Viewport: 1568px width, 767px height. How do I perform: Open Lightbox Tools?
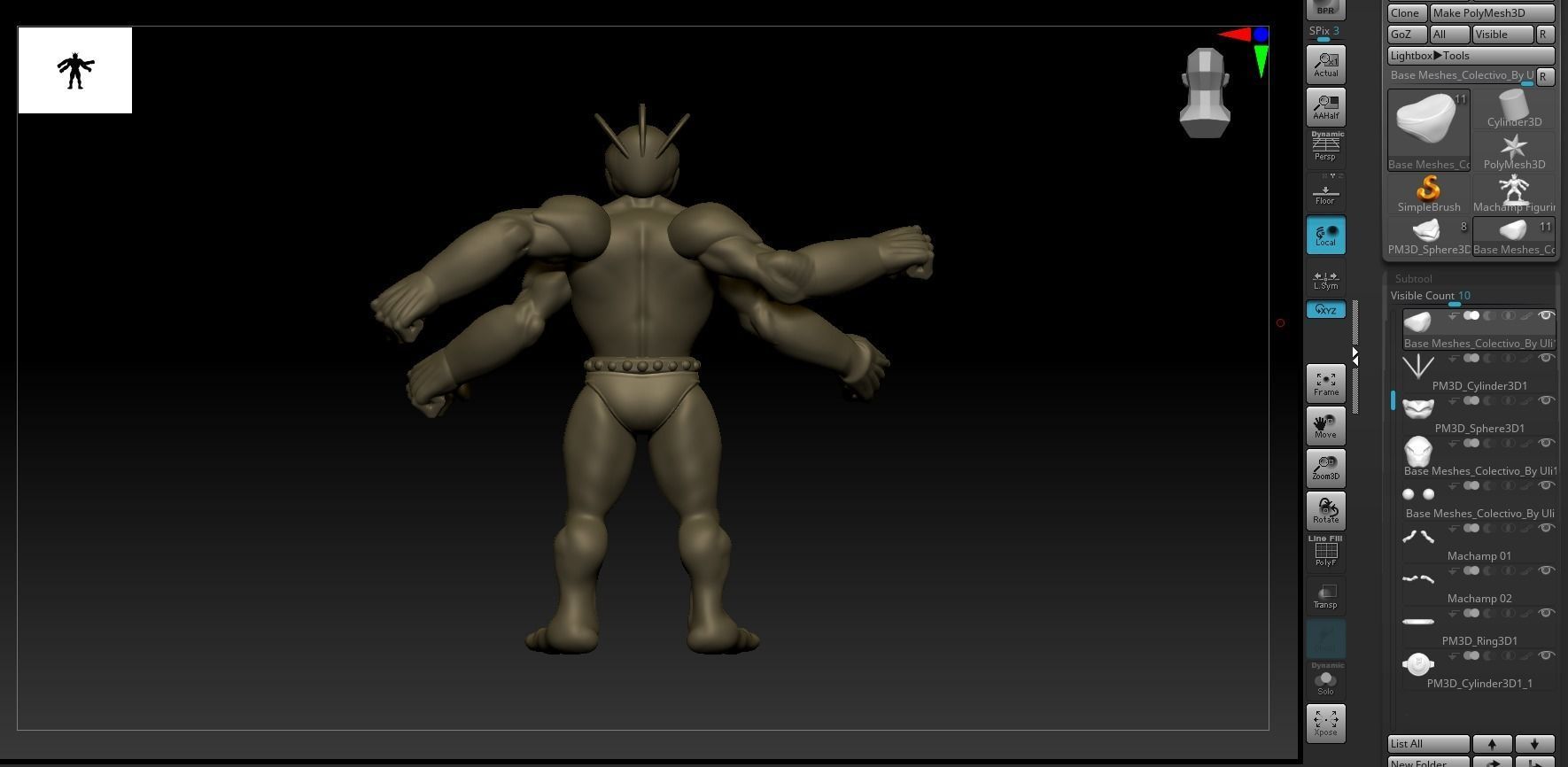[1471, 56]
